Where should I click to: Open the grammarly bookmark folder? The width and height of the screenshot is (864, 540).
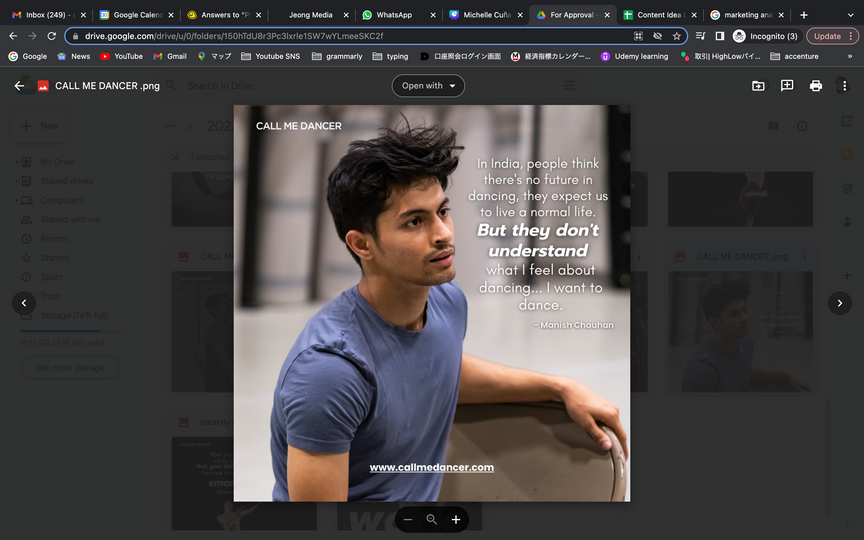click(x=337, y=56)
